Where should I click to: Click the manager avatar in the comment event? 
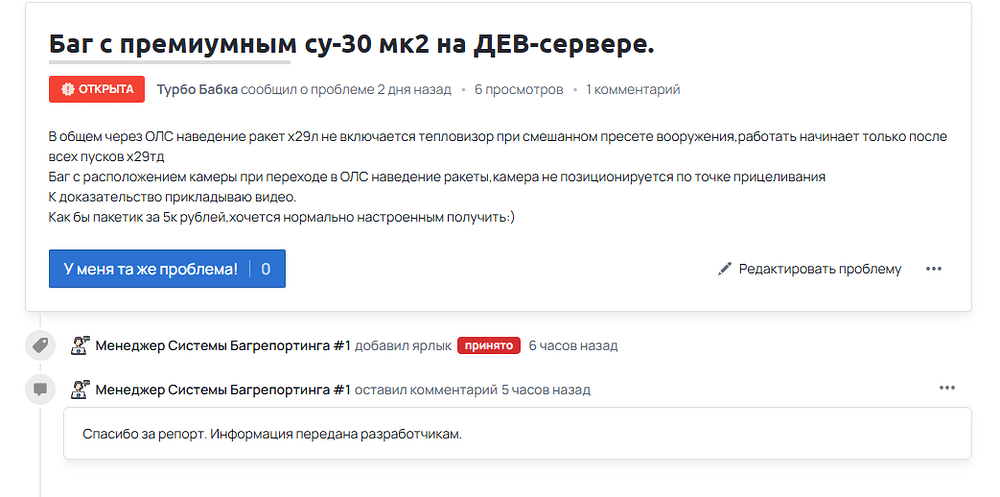tap(80, 389)
